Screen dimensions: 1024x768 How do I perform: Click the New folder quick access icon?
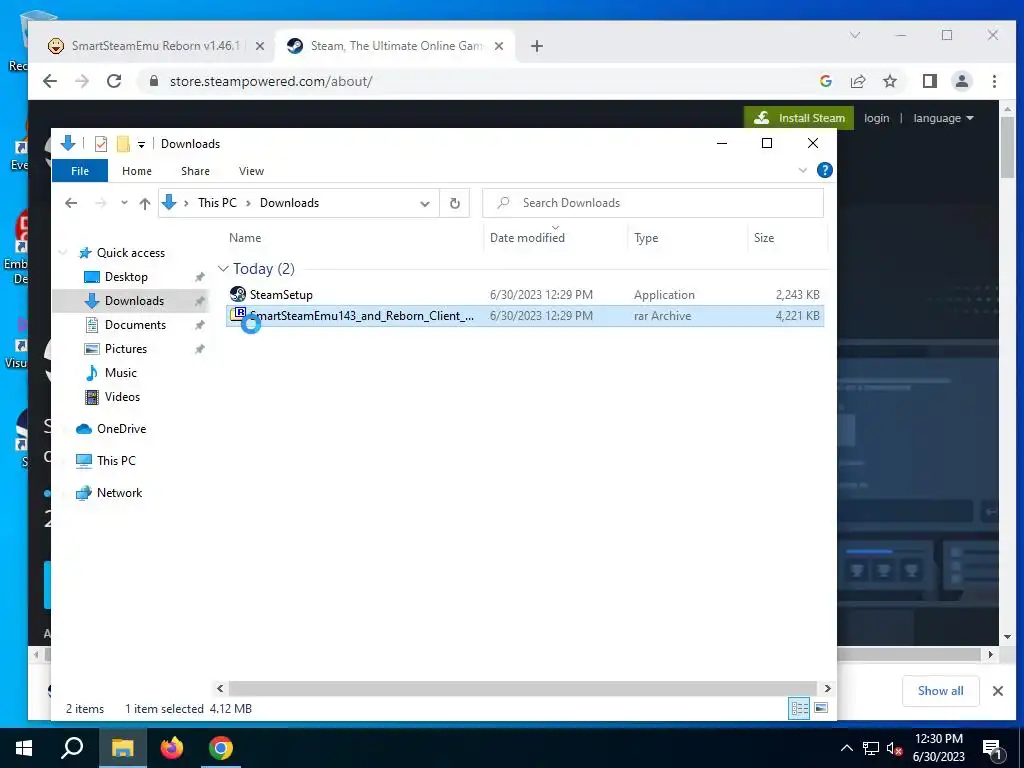click(x=123, y=144)
